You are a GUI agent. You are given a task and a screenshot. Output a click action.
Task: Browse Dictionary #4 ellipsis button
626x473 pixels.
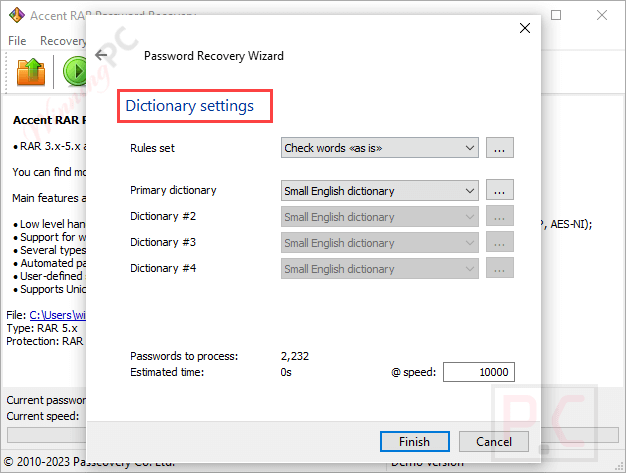499,268
